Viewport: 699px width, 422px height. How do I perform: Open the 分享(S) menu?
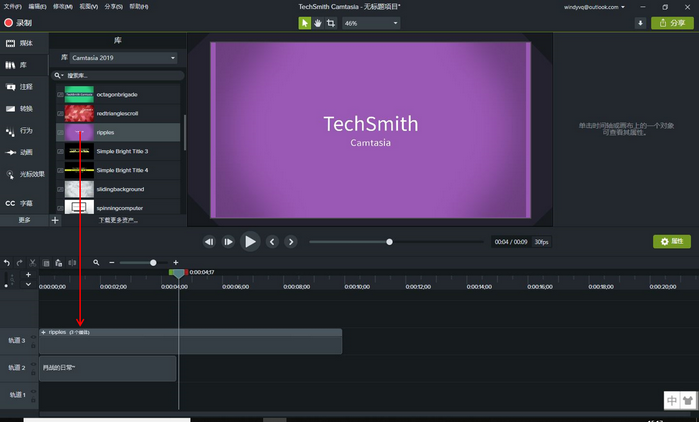114,7
